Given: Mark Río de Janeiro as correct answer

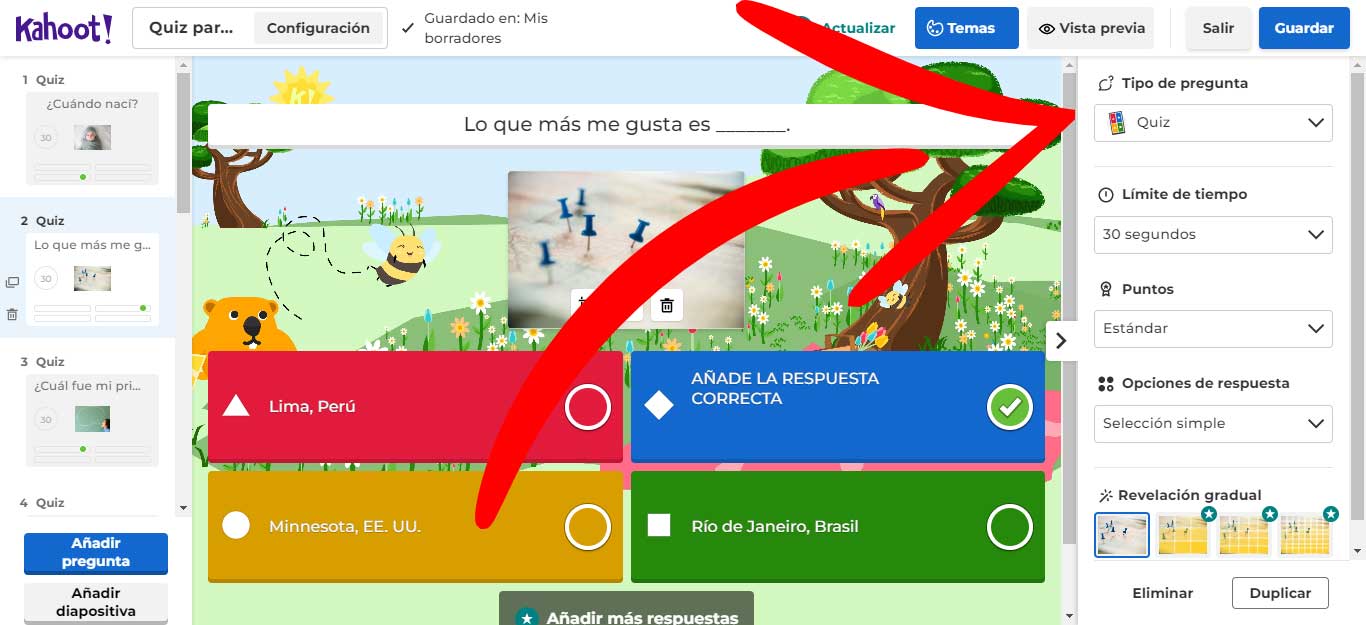Looking at the screenshot, I should tap(1009, 527).
